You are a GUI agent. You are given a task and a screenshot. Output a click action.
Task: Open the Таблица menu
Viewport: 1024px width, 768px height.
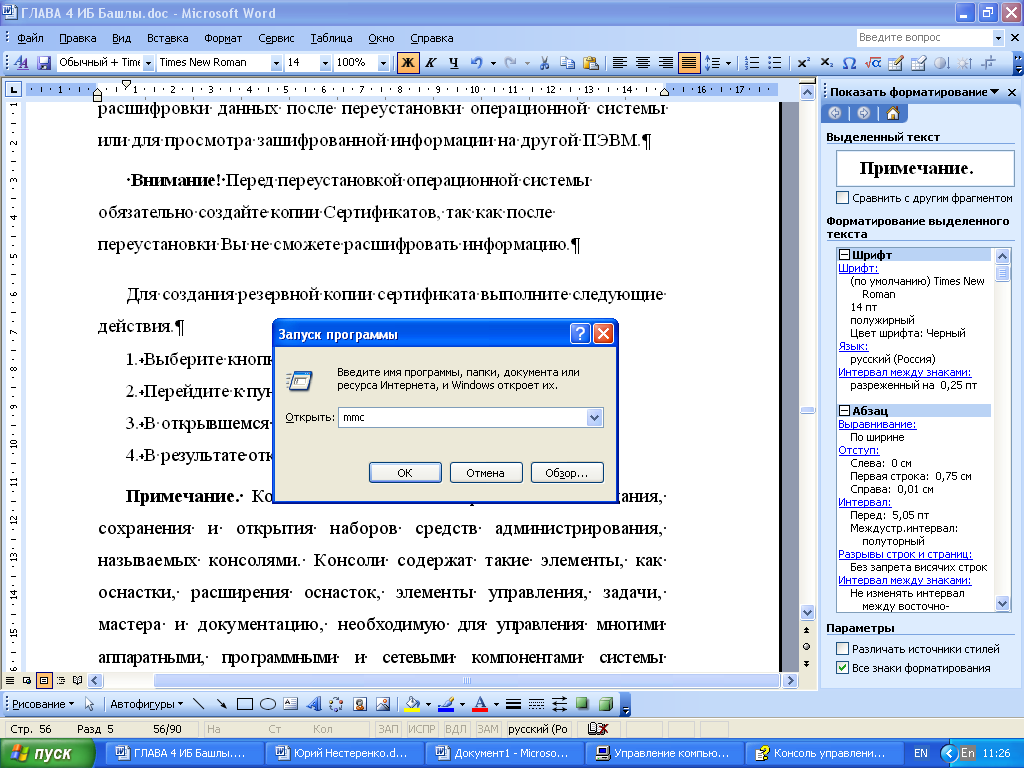[331, 38]
